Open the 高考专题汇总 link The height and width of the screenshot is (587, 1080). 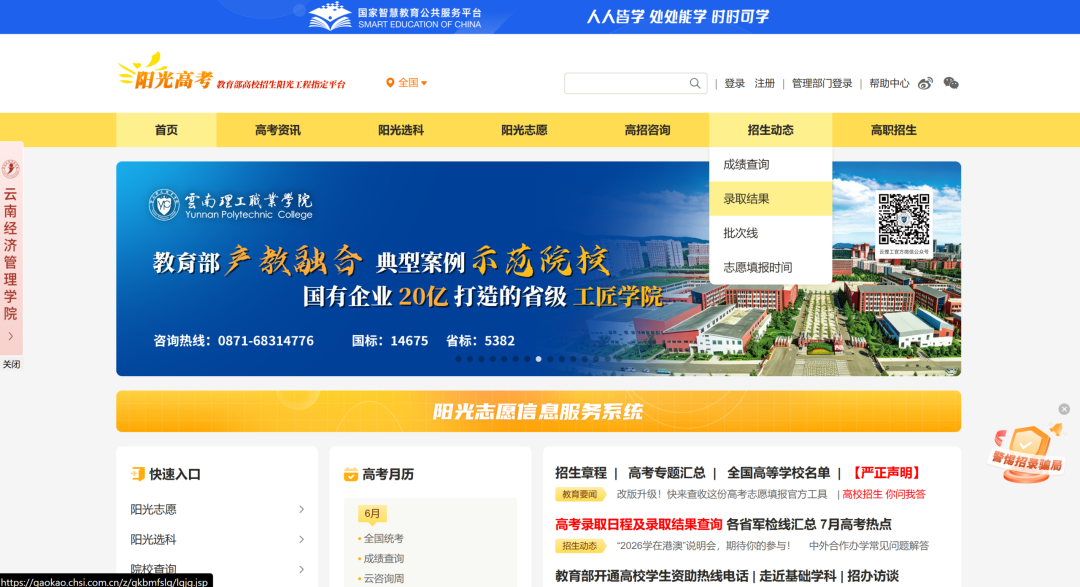coord(667,473)
